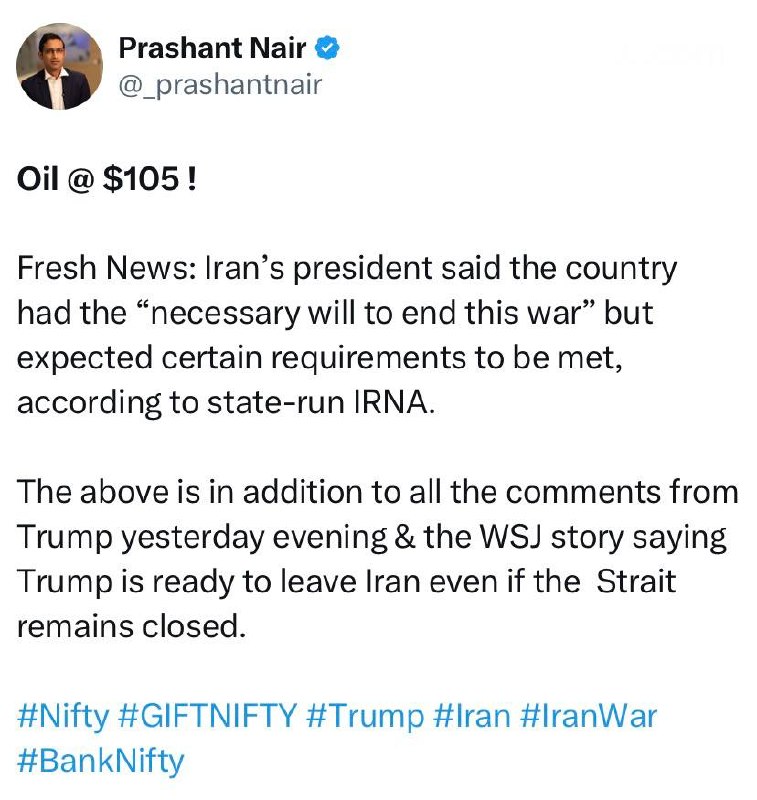Click the blue verified badge
The height and width of the screenshot is (800, 757).
pyautogui.click(x=327, y=47)
